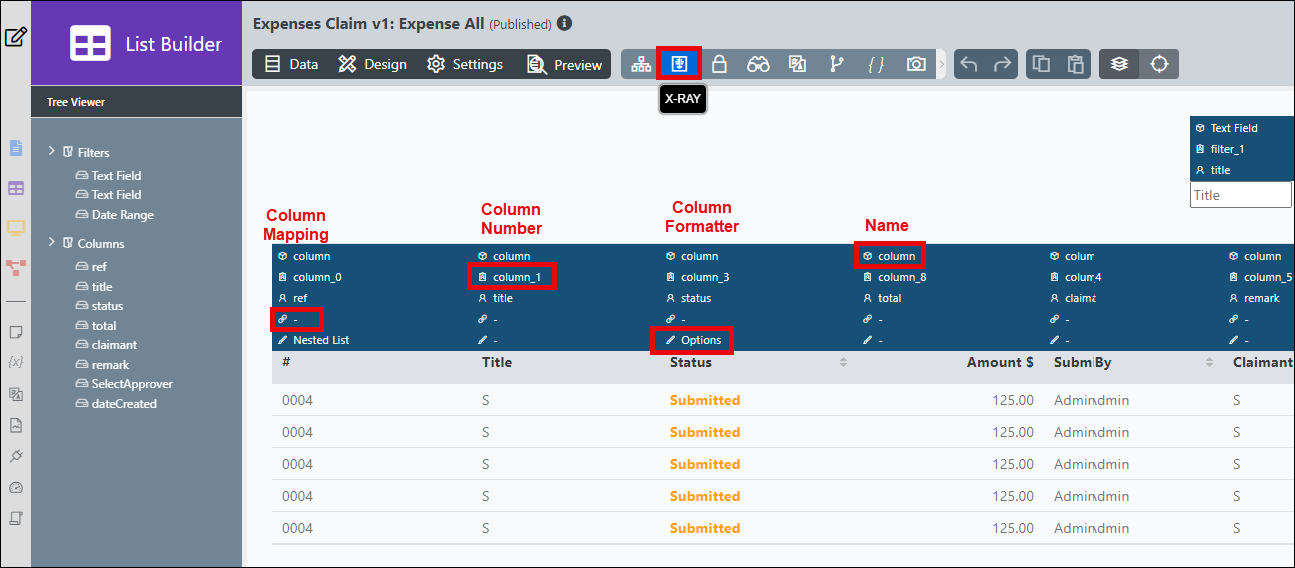
Task: Open the Settings tab
Action: point(465,64)
